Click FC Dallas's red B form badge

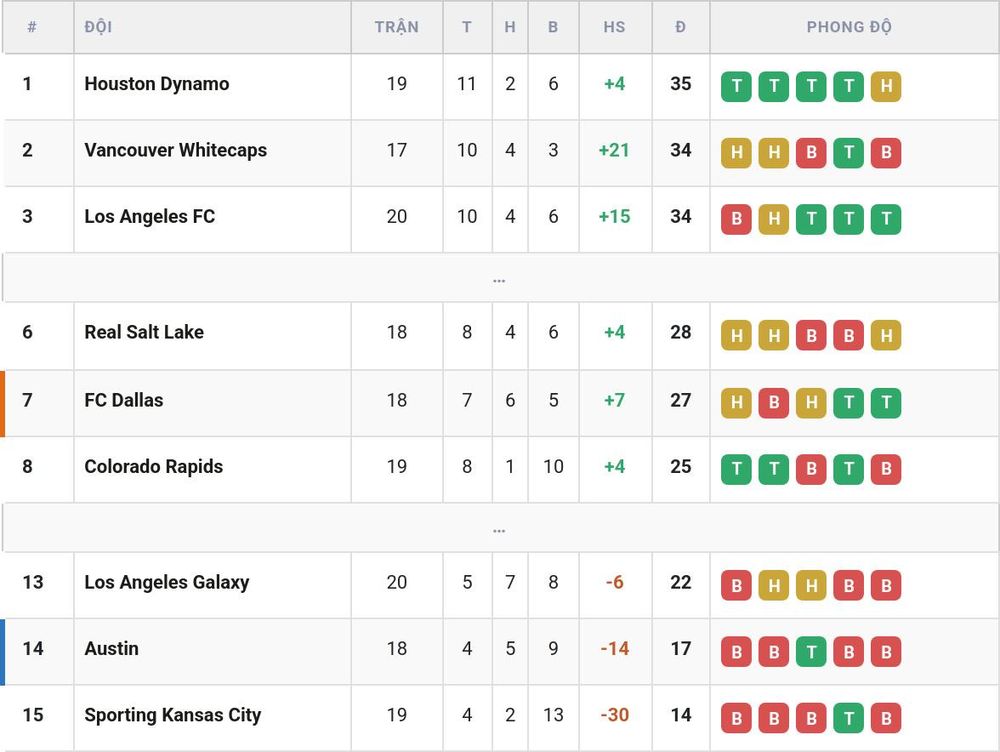click(774, 402)
